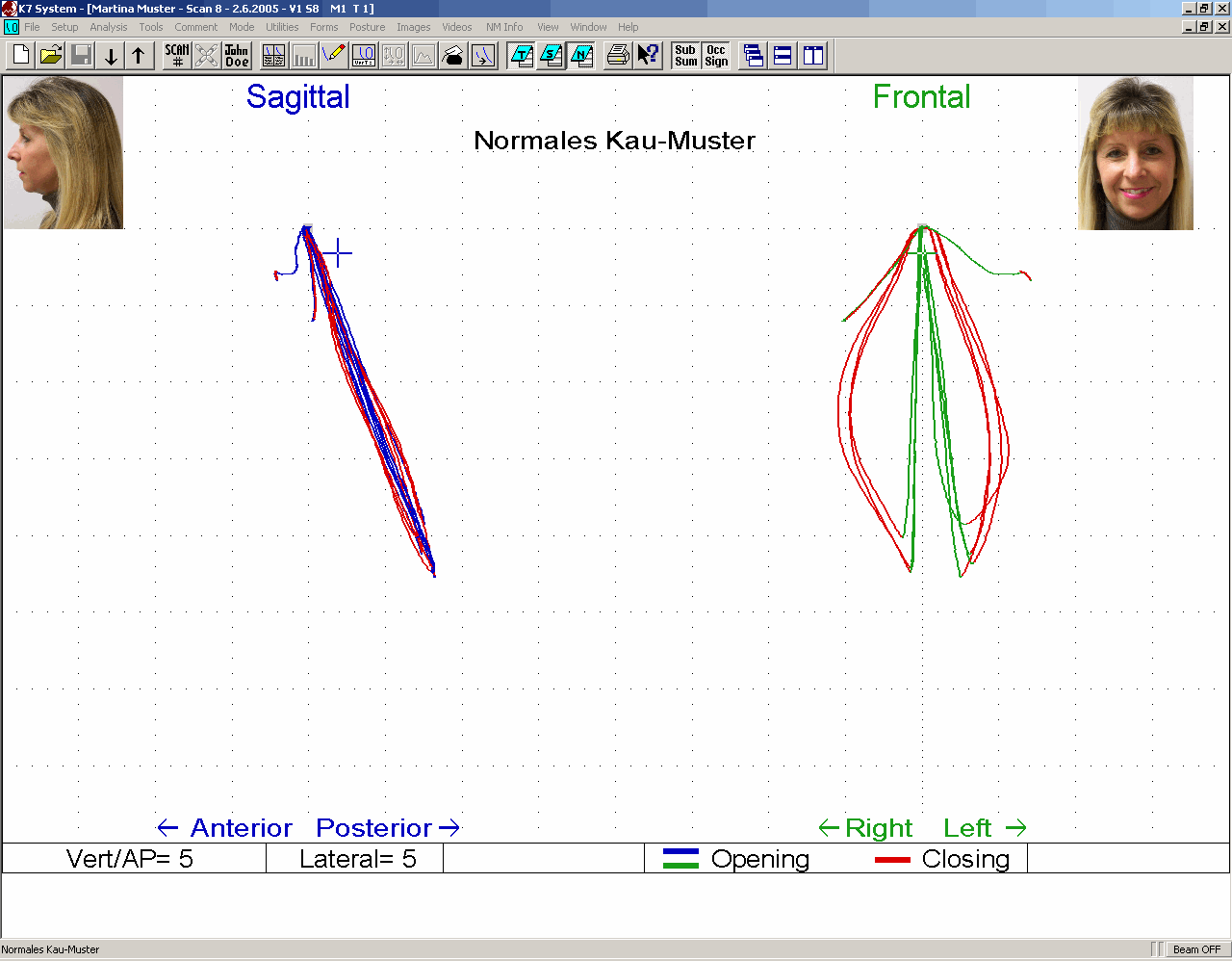Open the NM Info menu
Screen dimensions: 1232x961
tap(504, 27)
